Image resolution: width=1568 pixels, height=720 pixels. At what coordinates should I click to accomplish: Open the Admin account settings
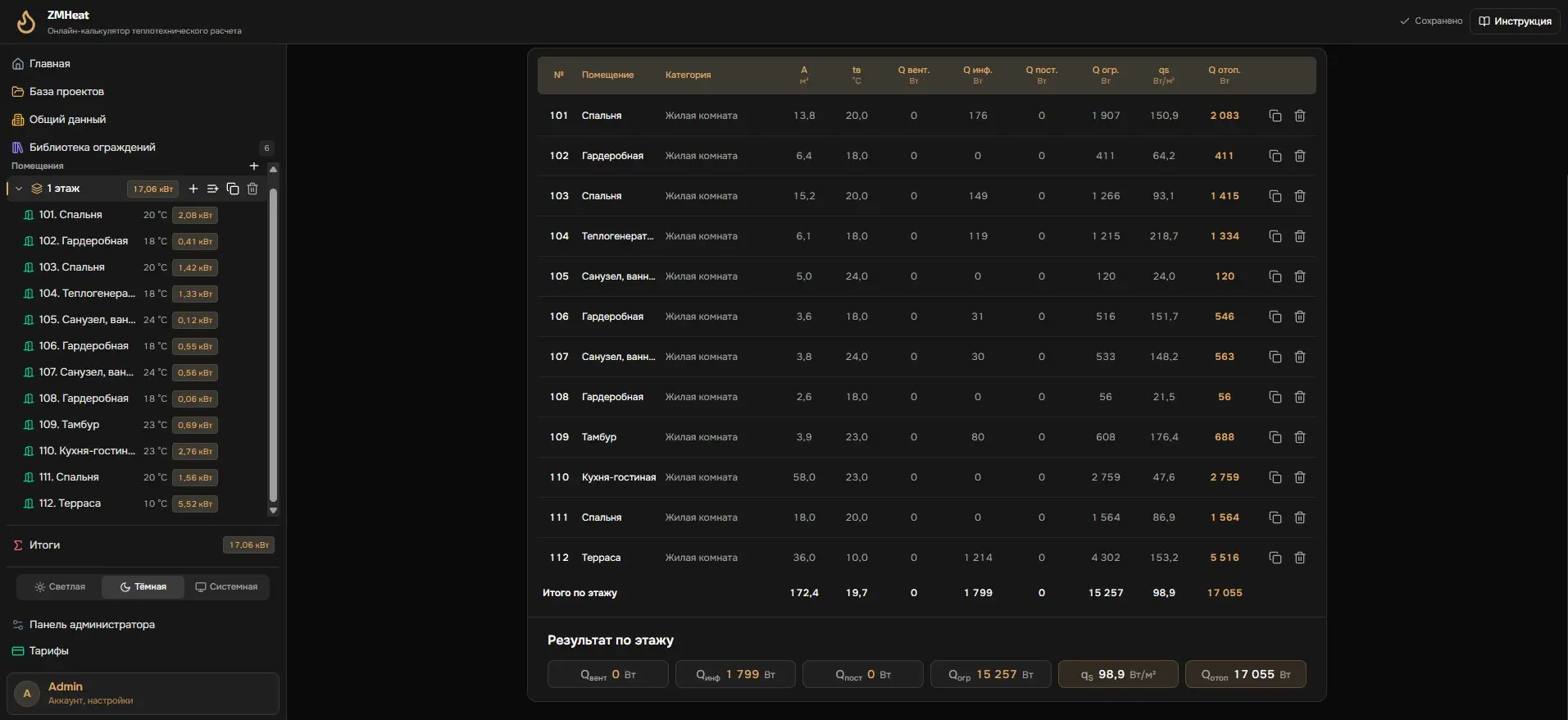coord(143,693)
